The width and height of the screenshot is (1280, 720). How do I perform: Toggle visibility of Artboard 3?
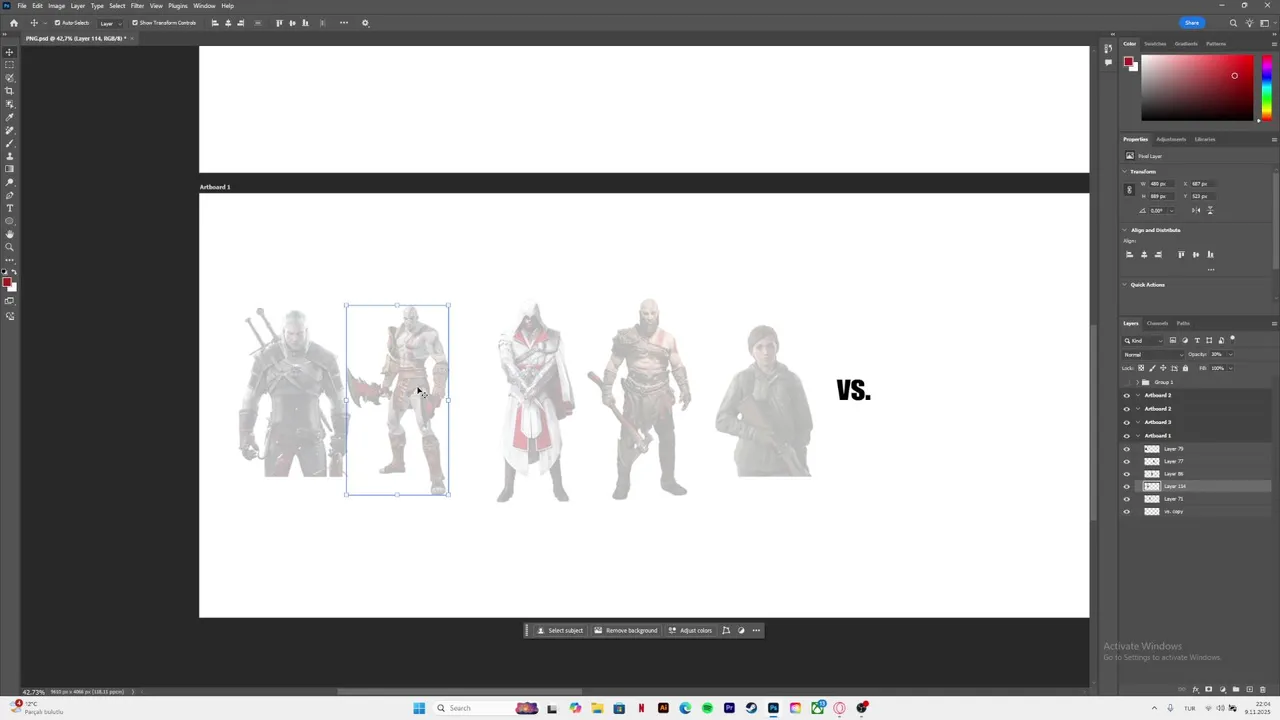1127,422
